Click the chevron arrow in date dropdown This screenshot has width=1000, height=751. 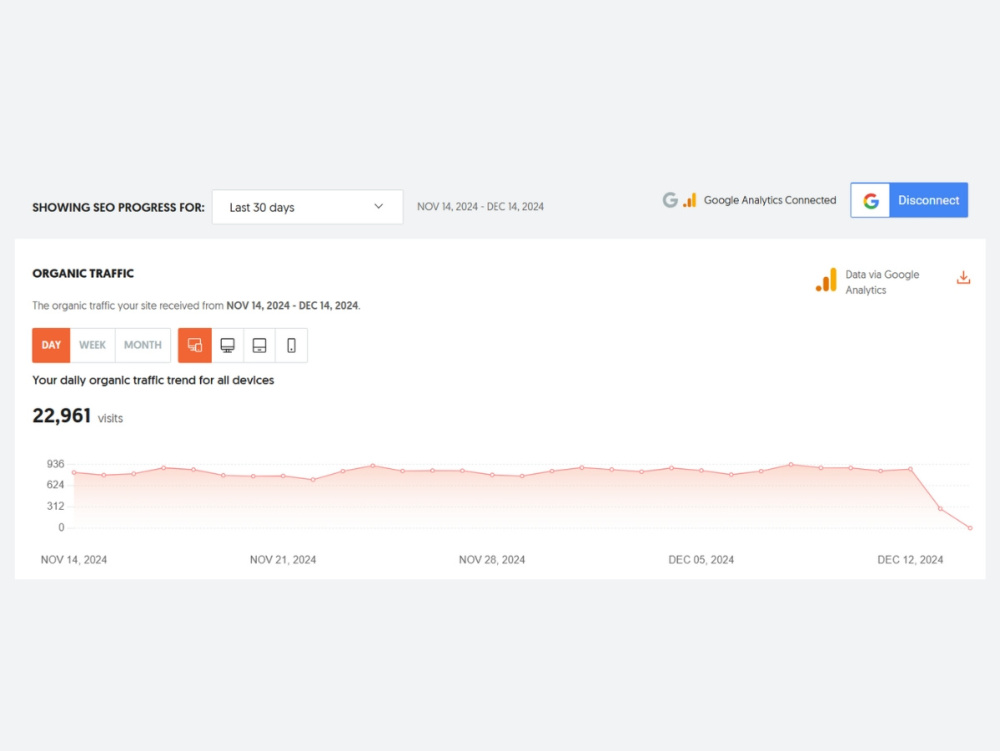click(378, 206)
